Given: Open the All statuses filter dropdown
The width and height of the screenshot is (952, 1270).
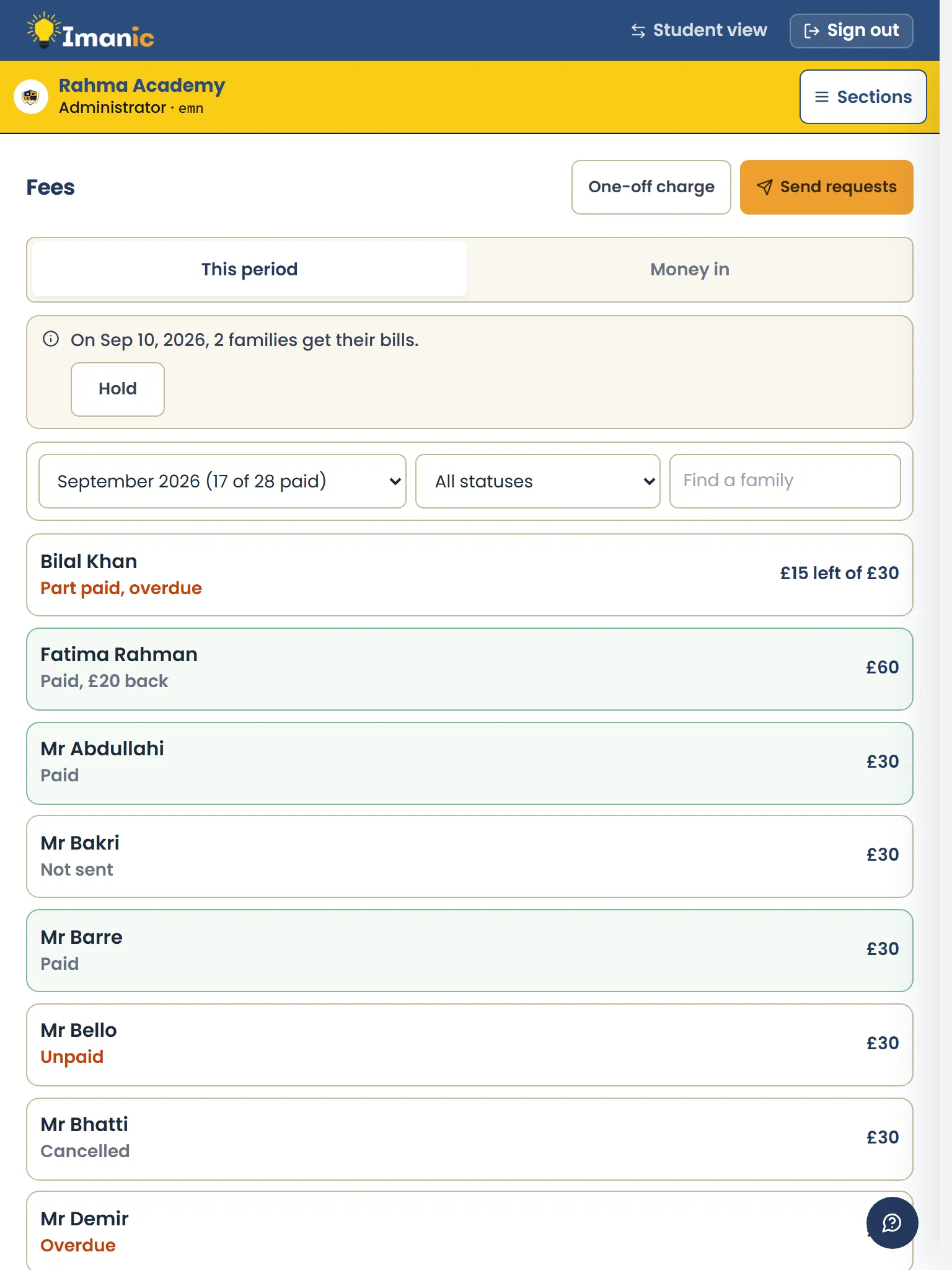Looking at the screenshot, I should point(538,481).
